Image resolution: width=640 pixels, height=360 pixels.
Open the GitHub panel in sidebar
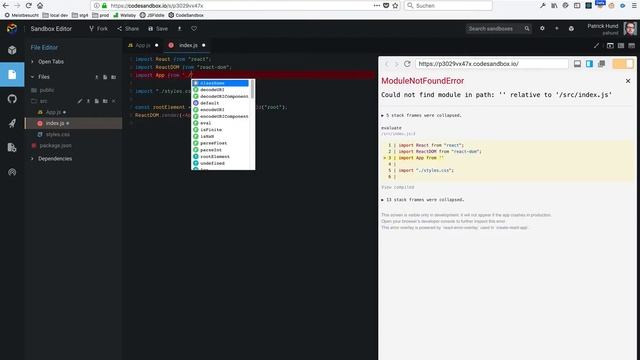pyautogui.click(x=12, y=99)
